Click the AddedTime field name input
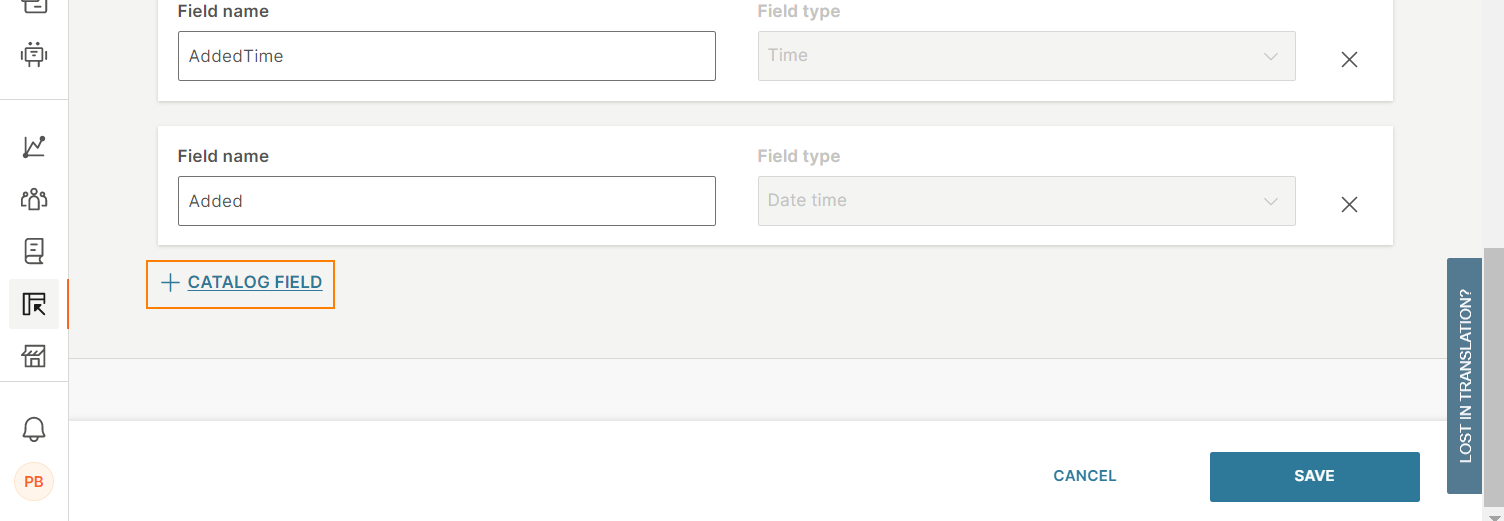Image resolution: width=1504 pixels, height=521 pixels. (447, 56)
